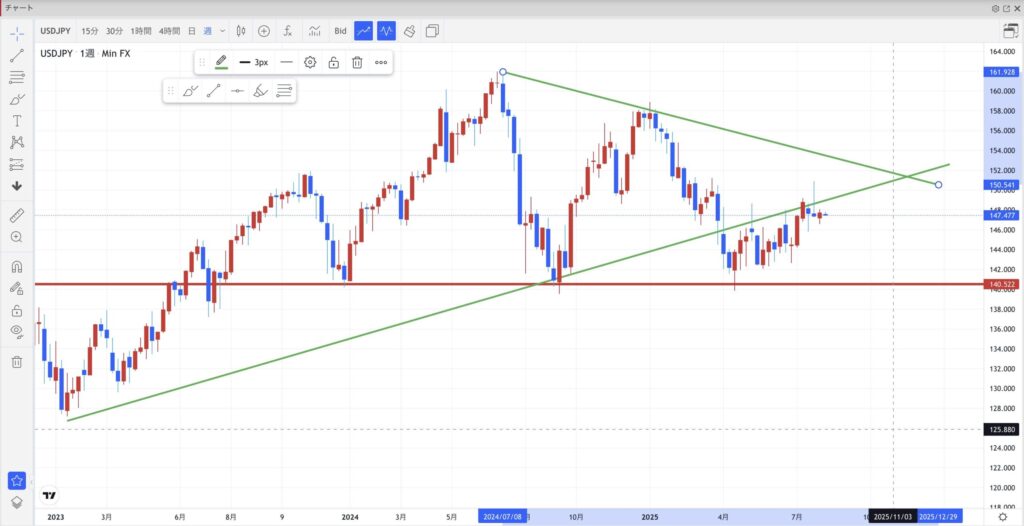Screen dimensions: 1024x526
Task: Toggle stay-in-drawing-mode pencil lock
Action: pos(17,288)
